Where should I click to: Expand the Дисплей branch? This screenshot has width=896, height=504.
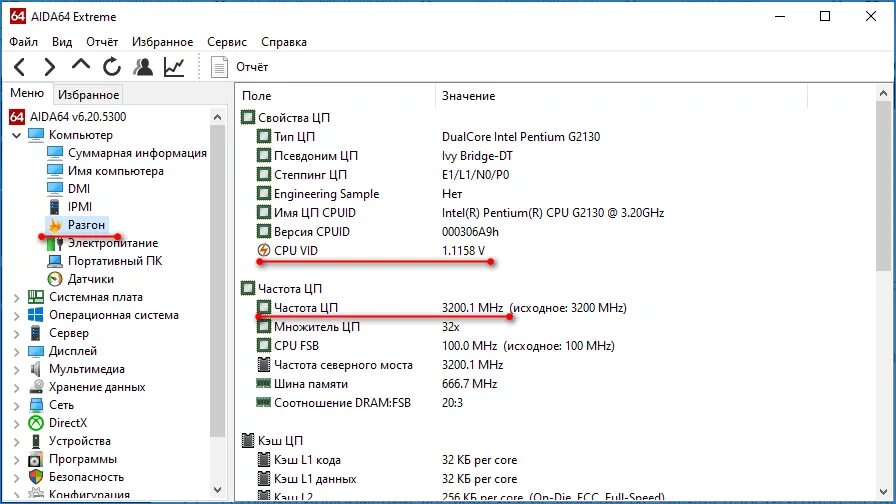[x=17, y=351]
